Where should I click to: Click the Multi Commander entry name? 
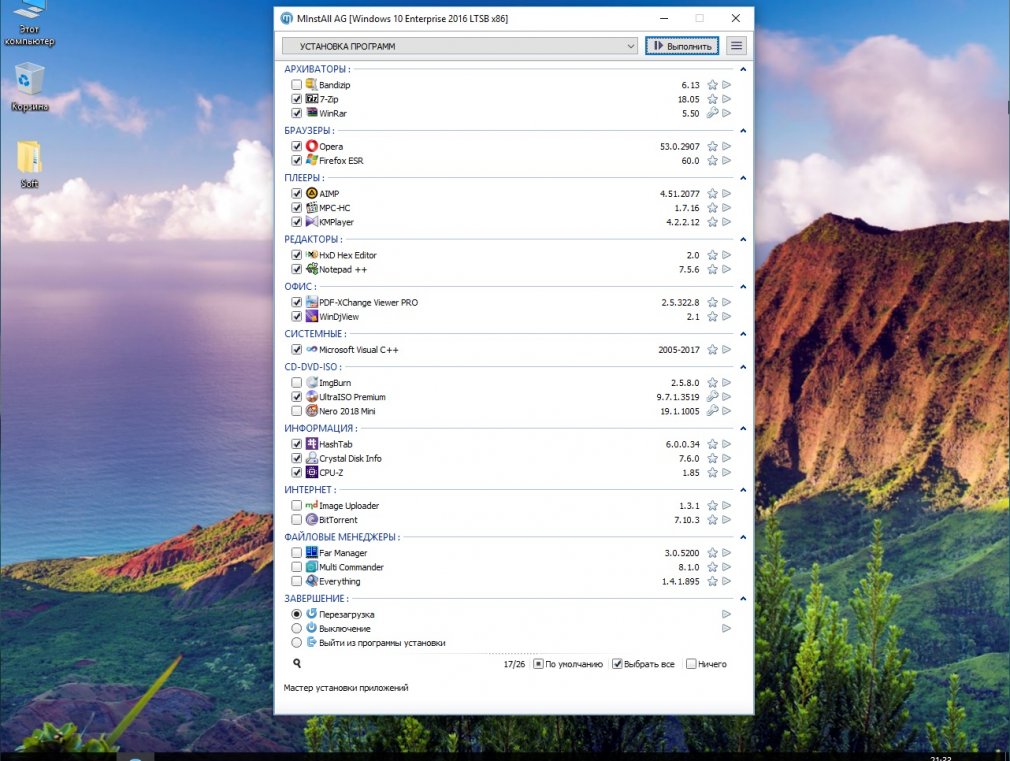click(351, 567)
